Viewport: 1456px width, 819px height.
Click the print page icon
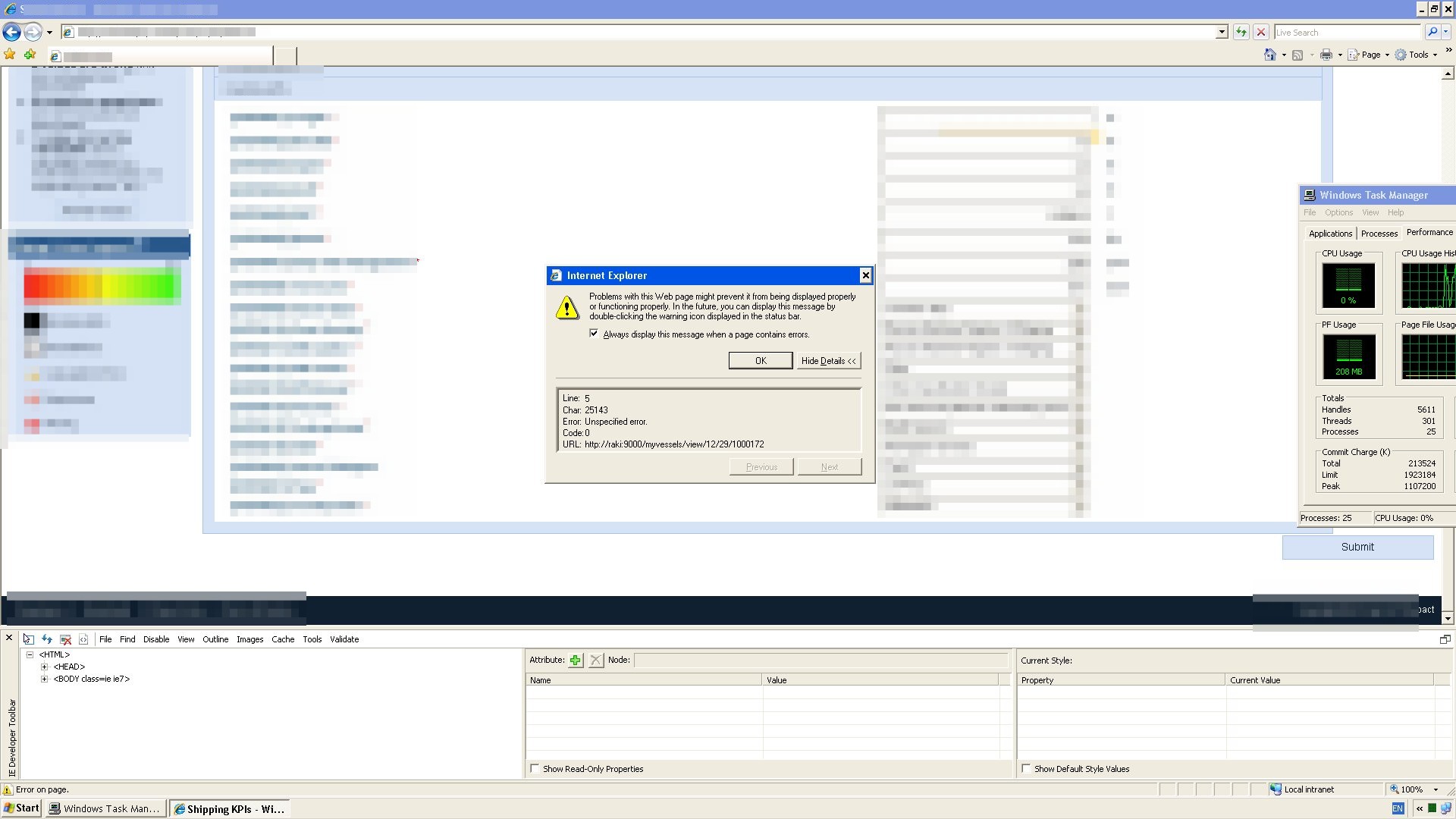click(1326, 55)
